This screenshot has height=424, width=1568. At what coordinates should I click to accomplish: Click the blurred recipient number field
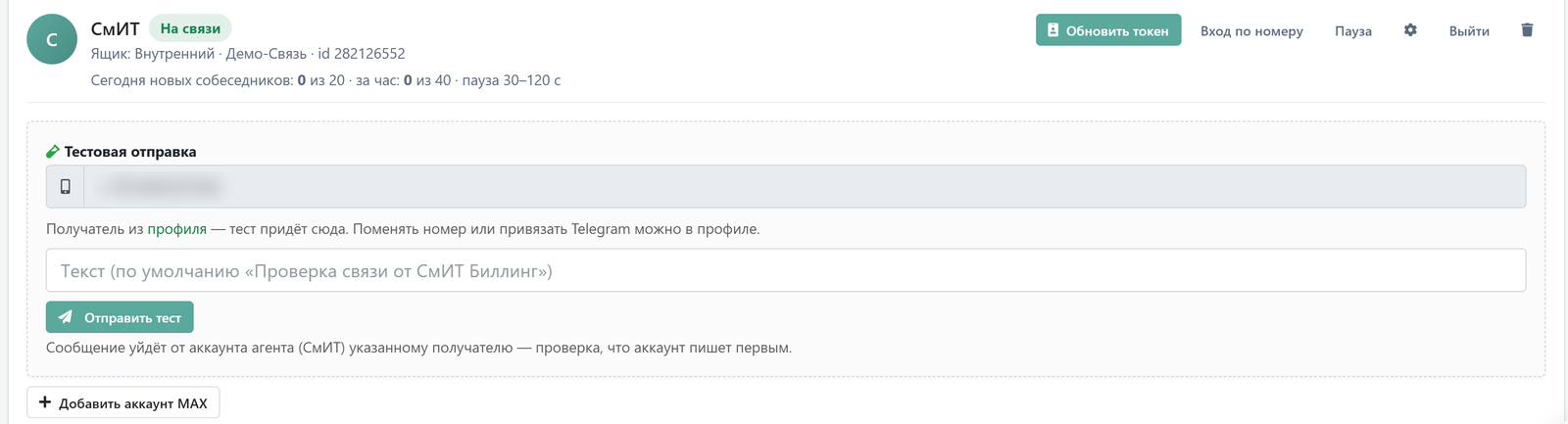point(805,186)
